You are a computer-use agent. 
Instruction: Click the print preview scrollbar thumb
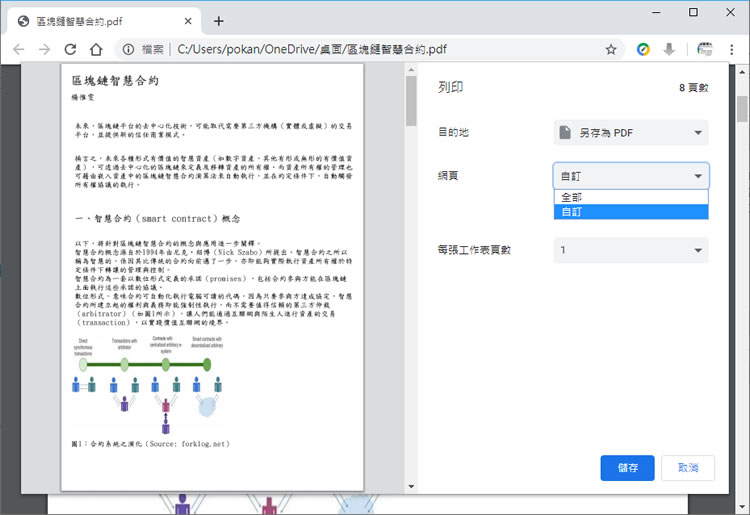pyautogui.click(x=411, y=101)
